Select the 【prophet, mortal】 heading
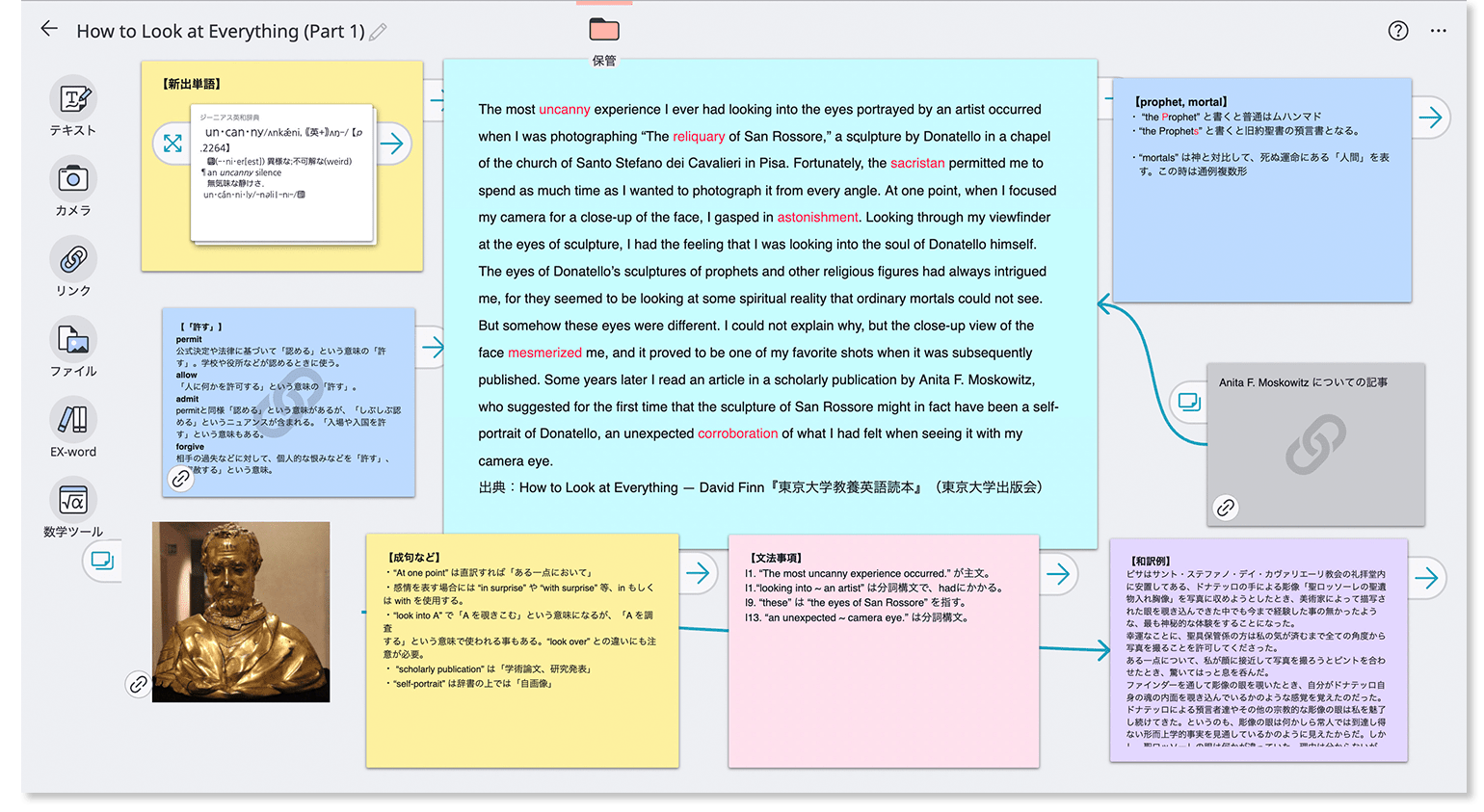 point(1181,101)
